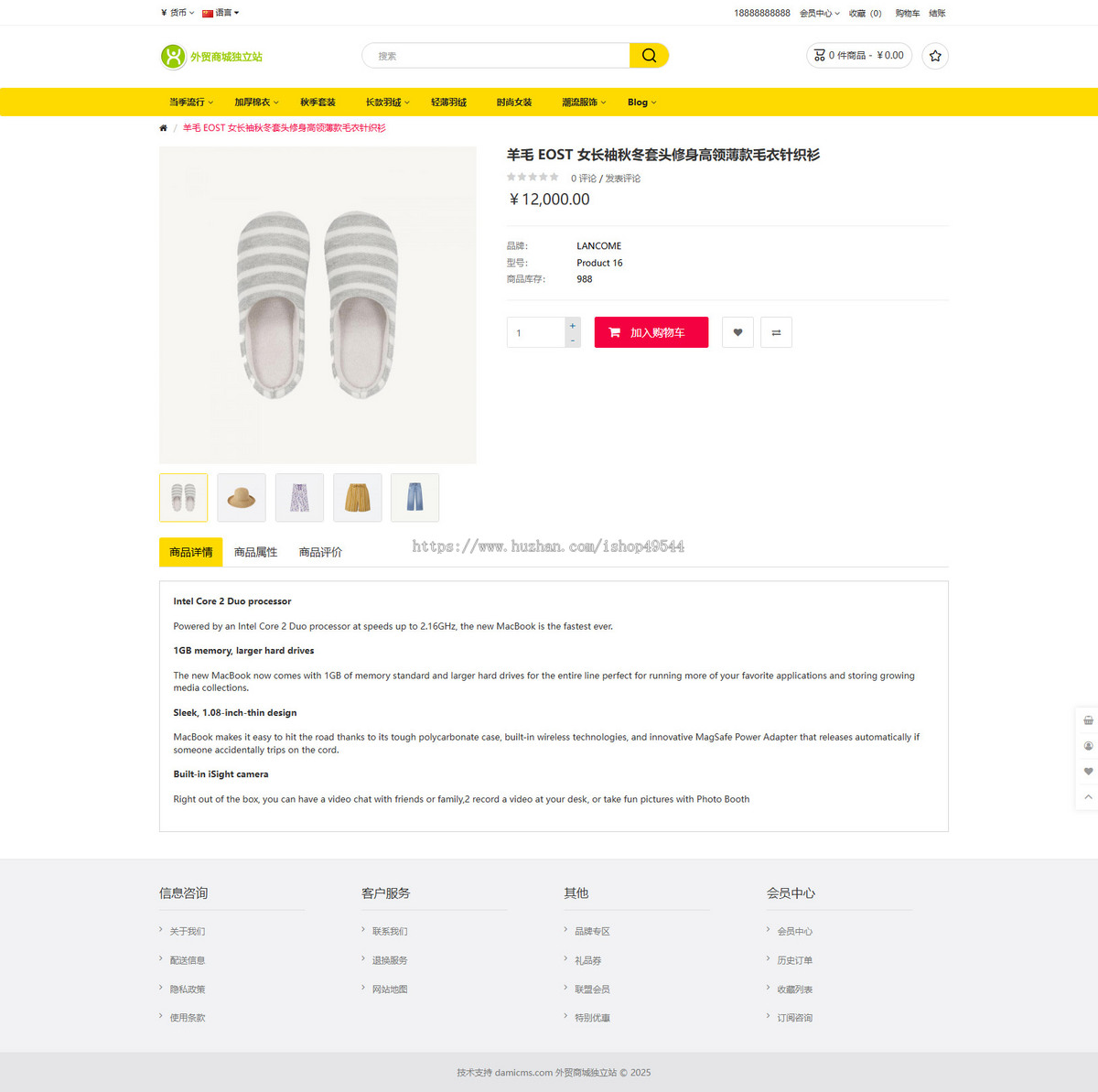The width and height of the screenshot is (1098, 1092).
Task: Open the 语言 language dropdown
Action: click(221, 13)
